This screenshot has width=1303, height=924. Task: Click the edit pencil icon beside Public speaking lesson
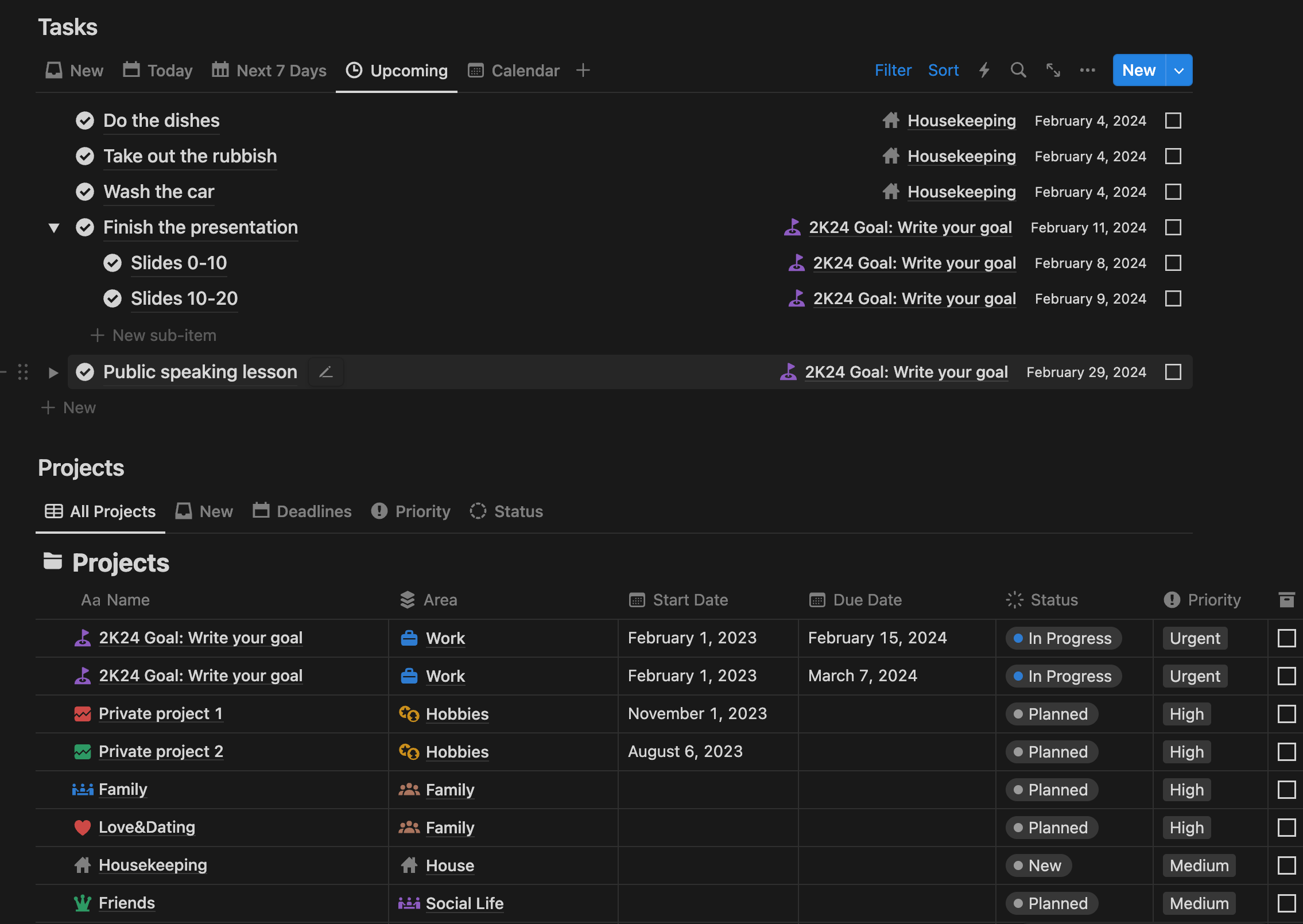326,372
